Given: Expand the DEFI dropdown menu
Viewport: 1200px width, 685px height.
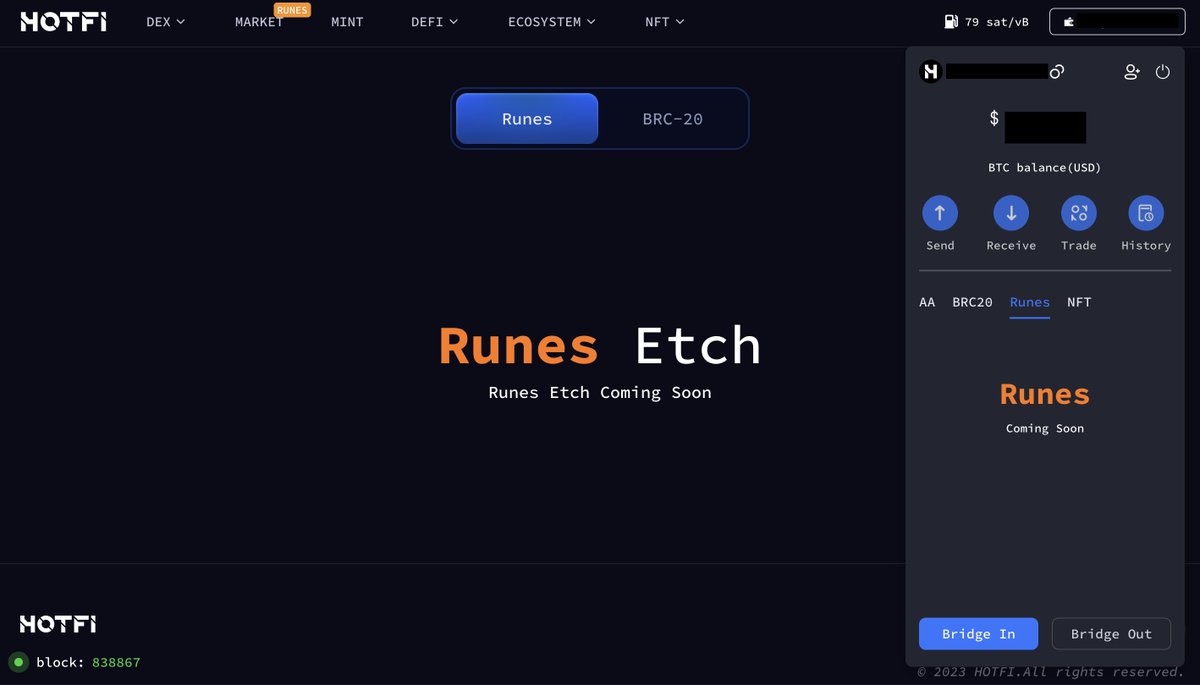Looking at the screenshot, I should point(435,21).
